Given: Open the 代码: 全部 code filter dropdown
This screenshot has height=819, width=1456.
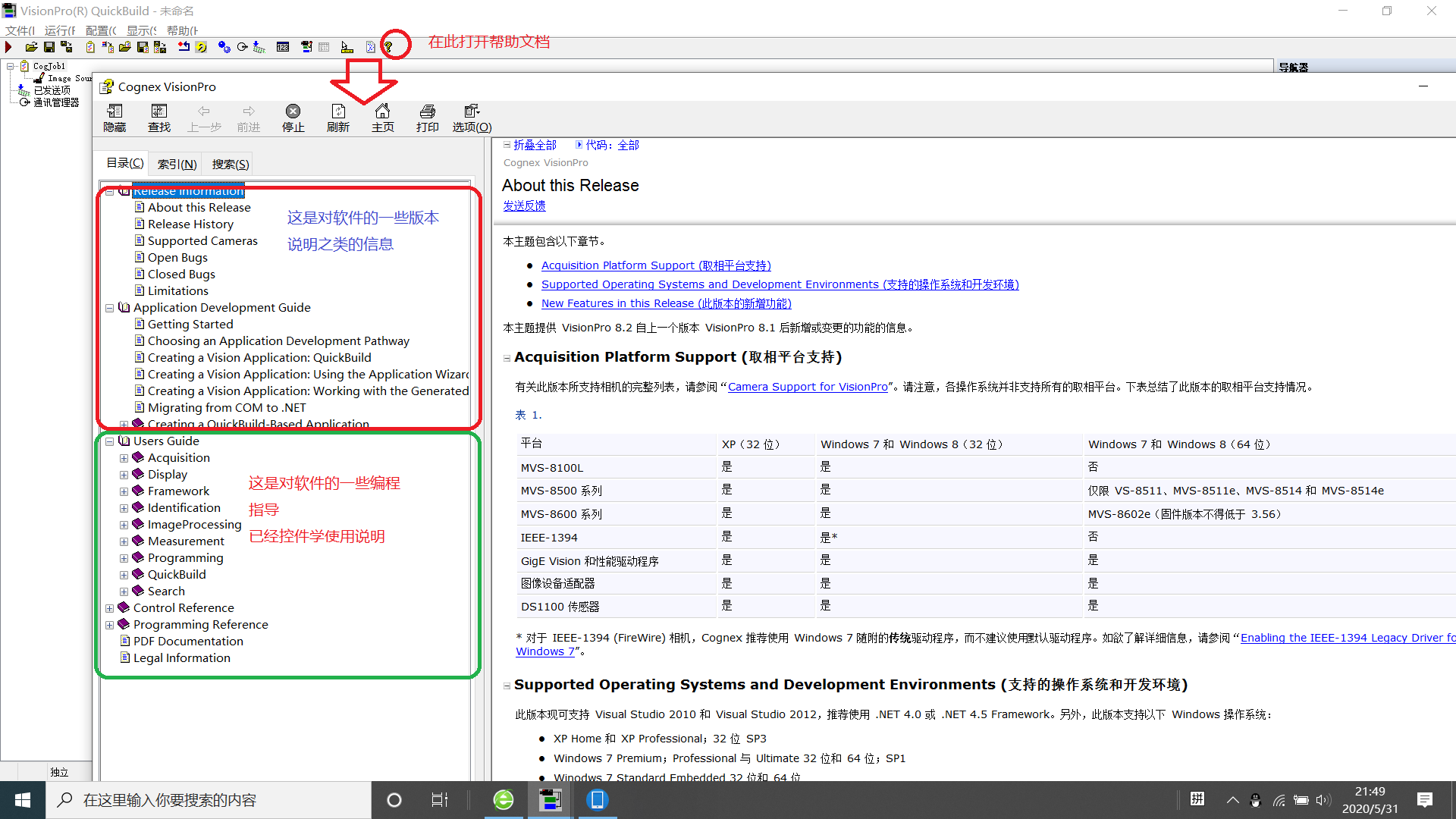Looking at the screenshot, I should (607, 145).
